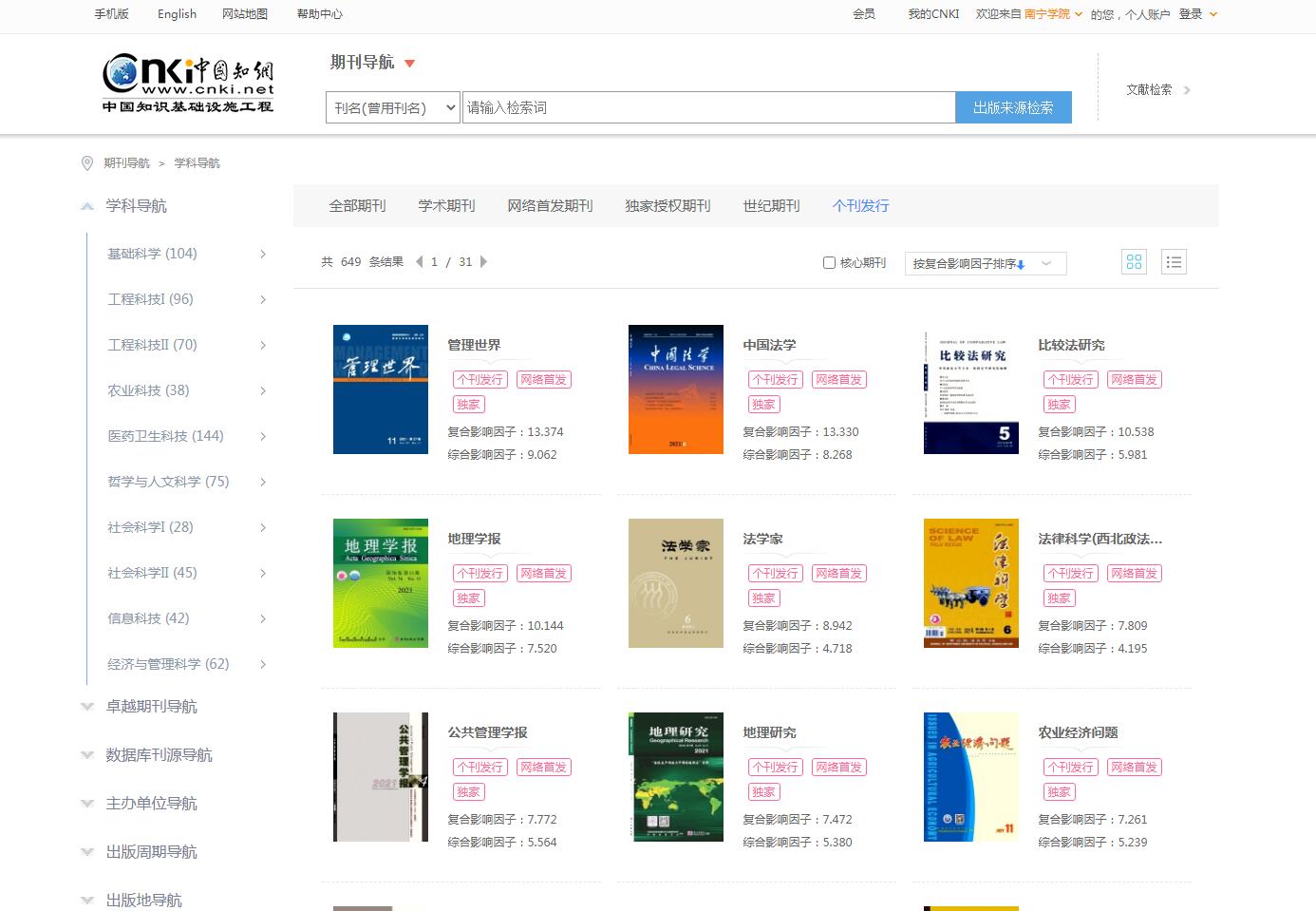Click arrow next to 文献检索
Screen dimensions: 1316x911
coord(1187,90)
